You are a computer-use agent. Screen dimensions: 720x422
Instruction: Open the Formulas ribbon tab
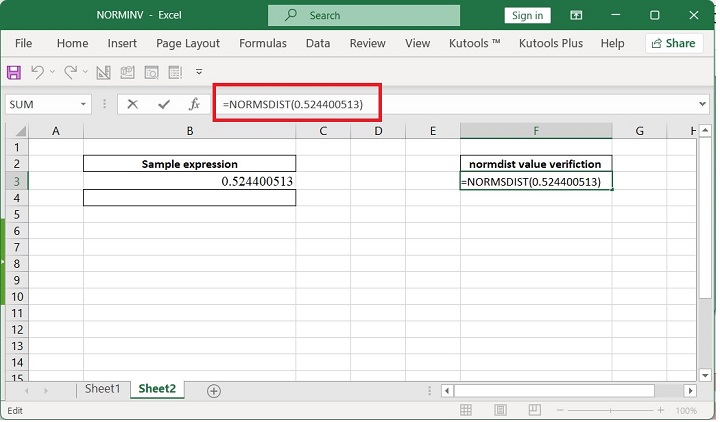(x=263, y=43)
